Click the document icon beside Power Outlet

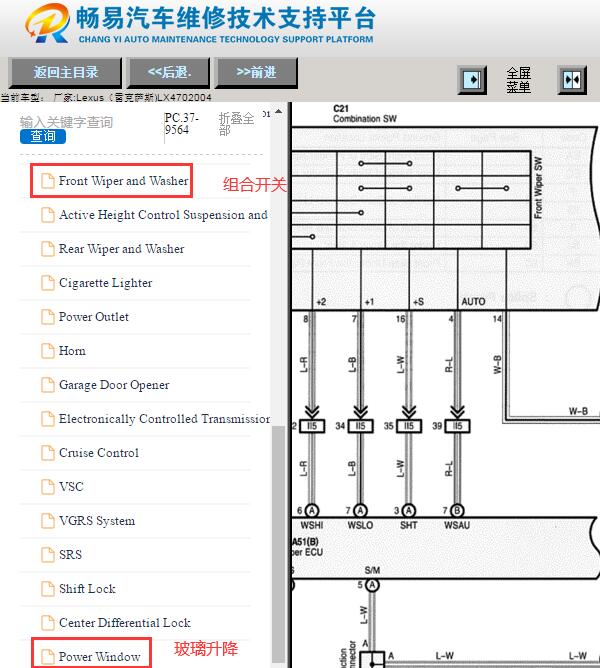click(48, 317)
